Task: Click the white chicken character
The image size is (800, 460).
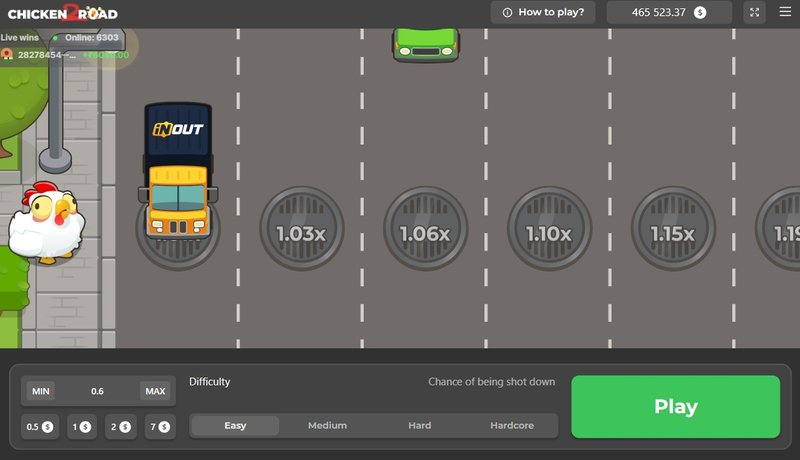Action: point(47,223)
